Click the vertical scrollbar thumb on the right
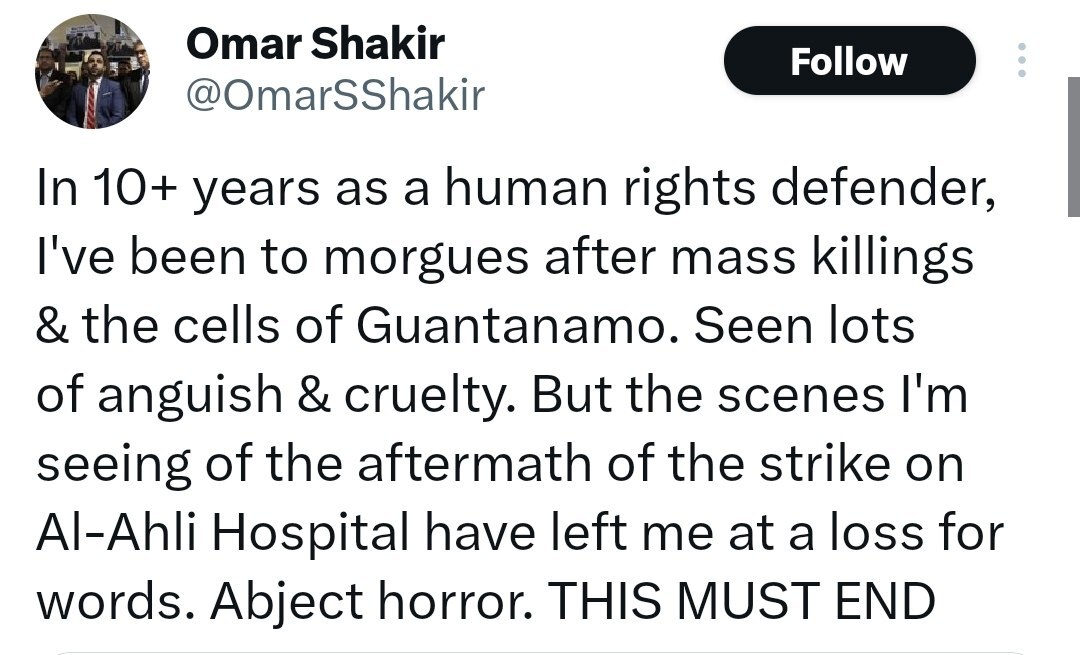This screenshot has width=1080, height=655. click(1074, 147)
